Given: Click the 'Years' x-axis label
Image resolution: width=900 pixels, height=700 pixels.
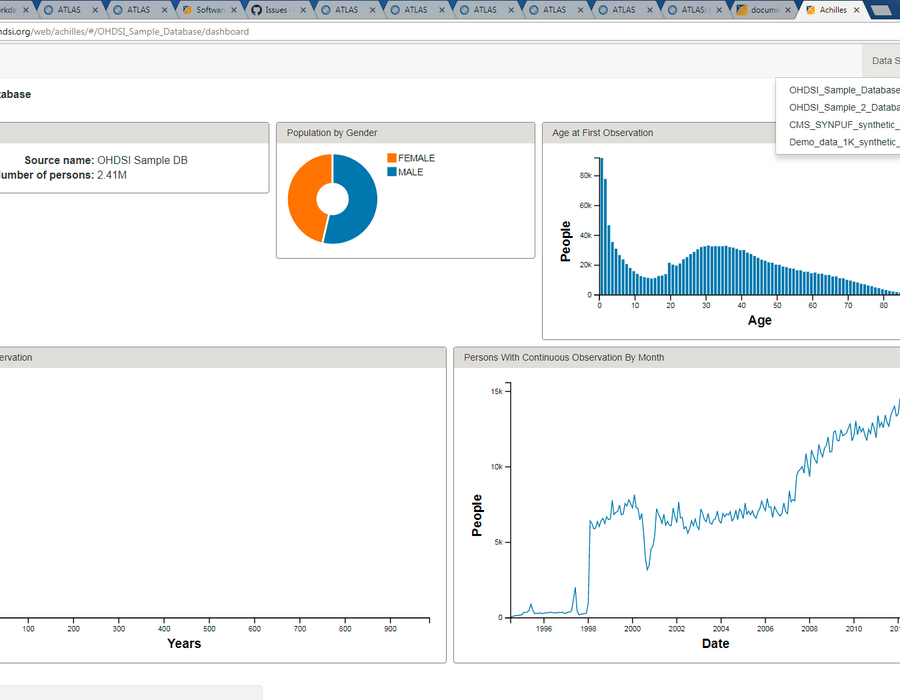Looking at the screenshot, I should (184, 644).
